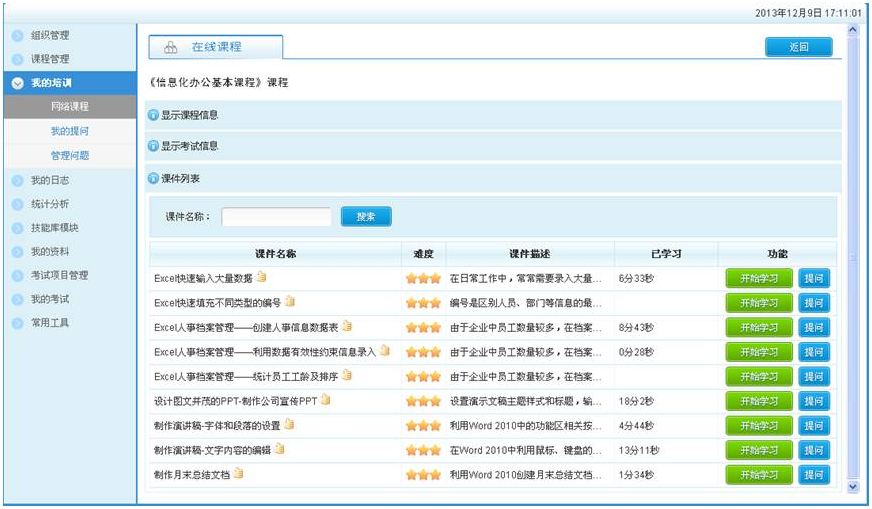Click the 搜索 button
Image resolution: width=872 pixels, height=509 pixels.
point(366,216)
